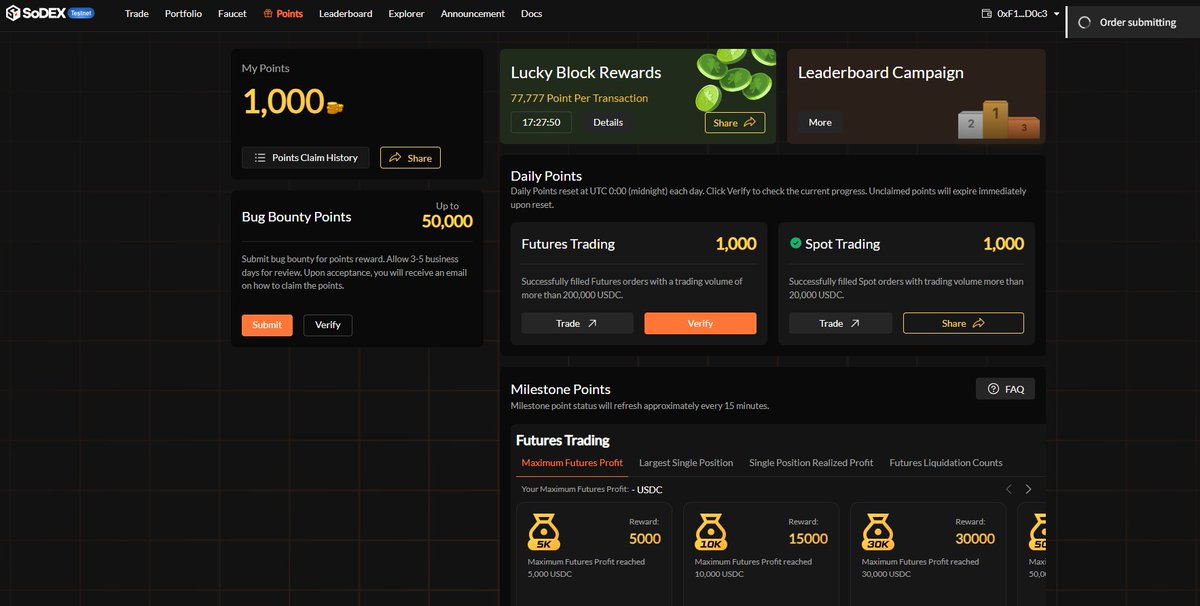Select Maximum Futures Profit tab
Image resolution: width=1200 pixels, height=606 pixels.
coord(572,463)
